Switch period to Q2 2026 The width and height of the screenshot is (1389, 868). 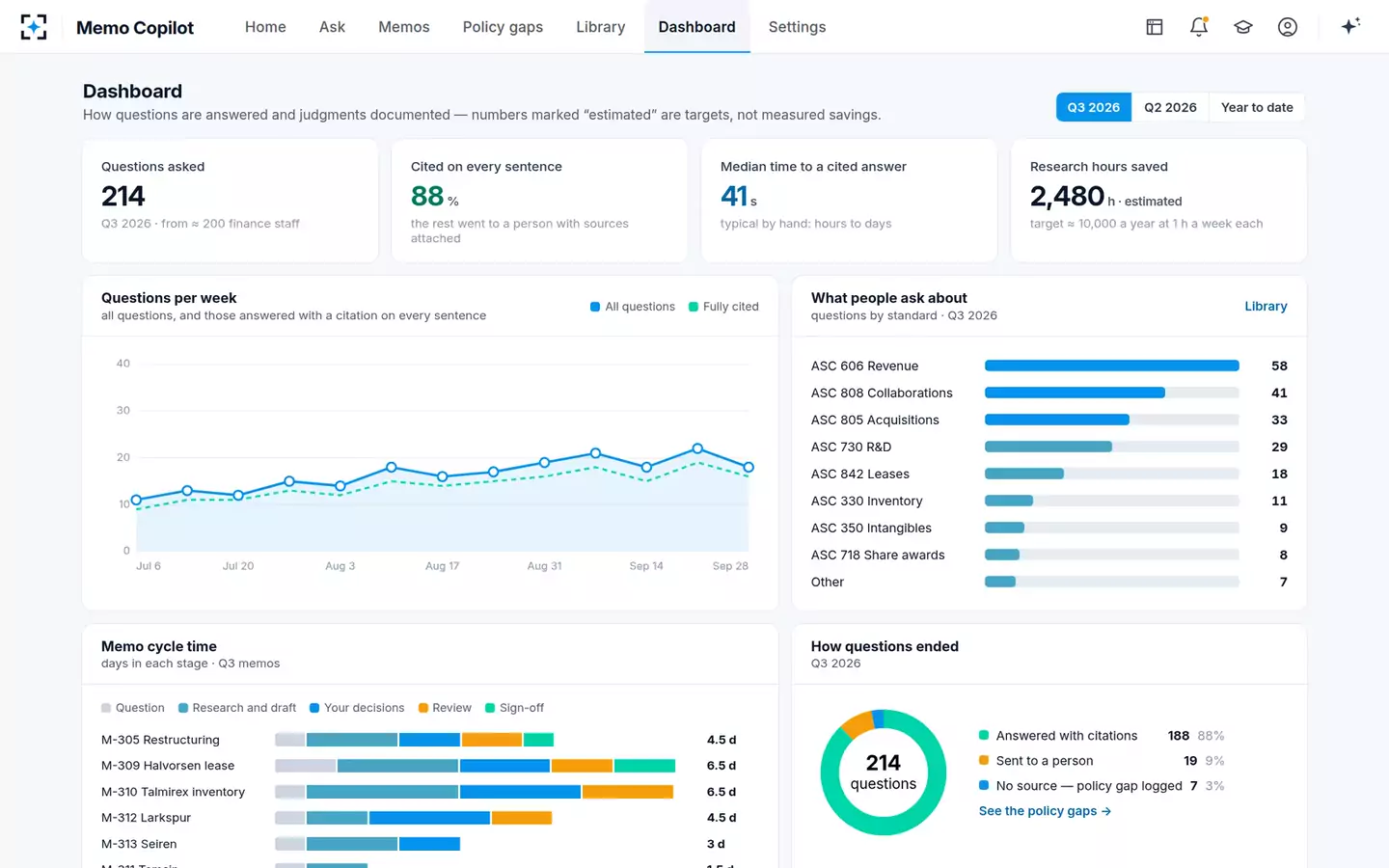coord(1170,107)
